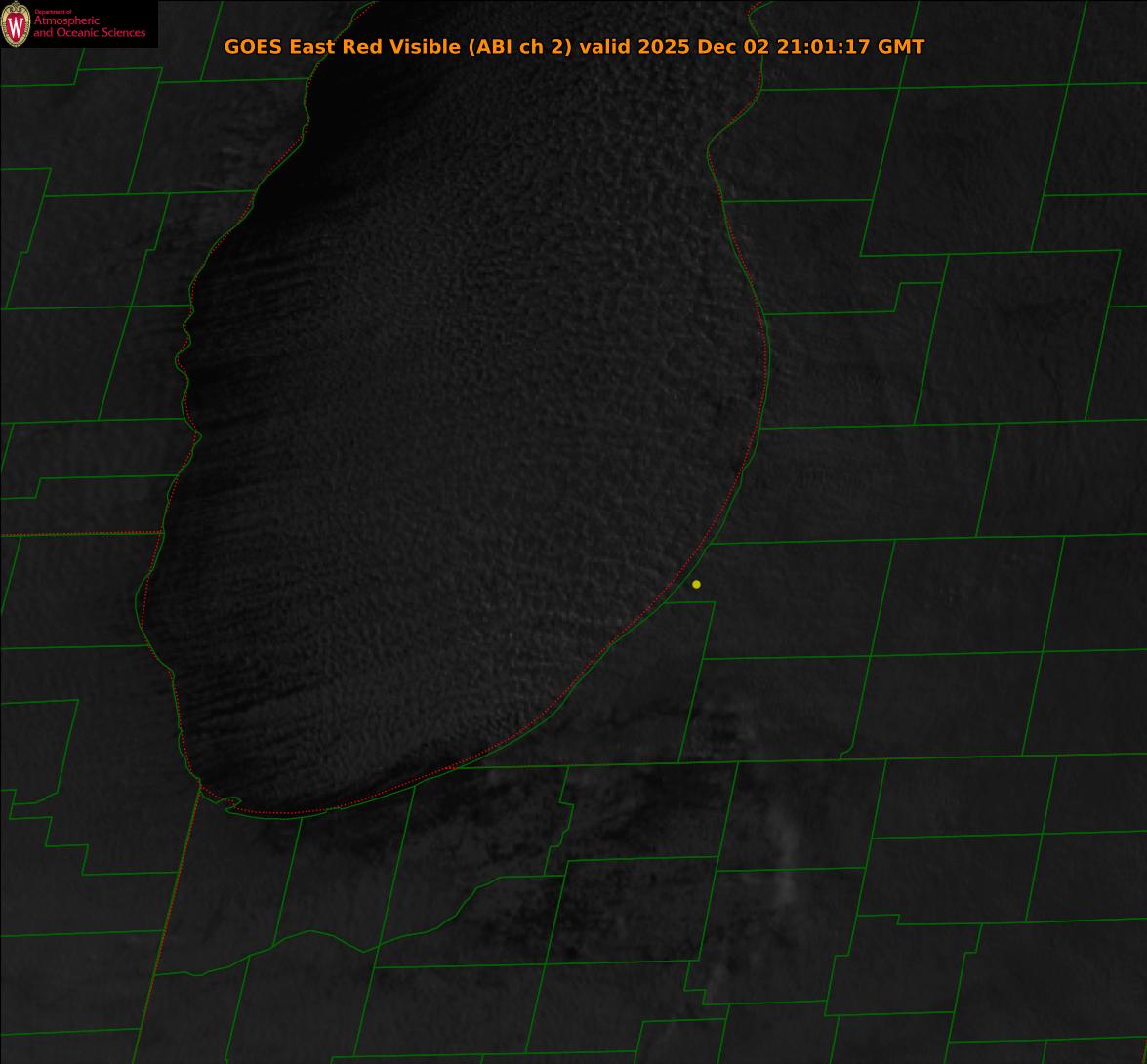Viewport: 1147px width, 1064px height.
Task: Click the yellow dot marker near the shoreline
Action: pyautogui.click(x=696, y=584)
